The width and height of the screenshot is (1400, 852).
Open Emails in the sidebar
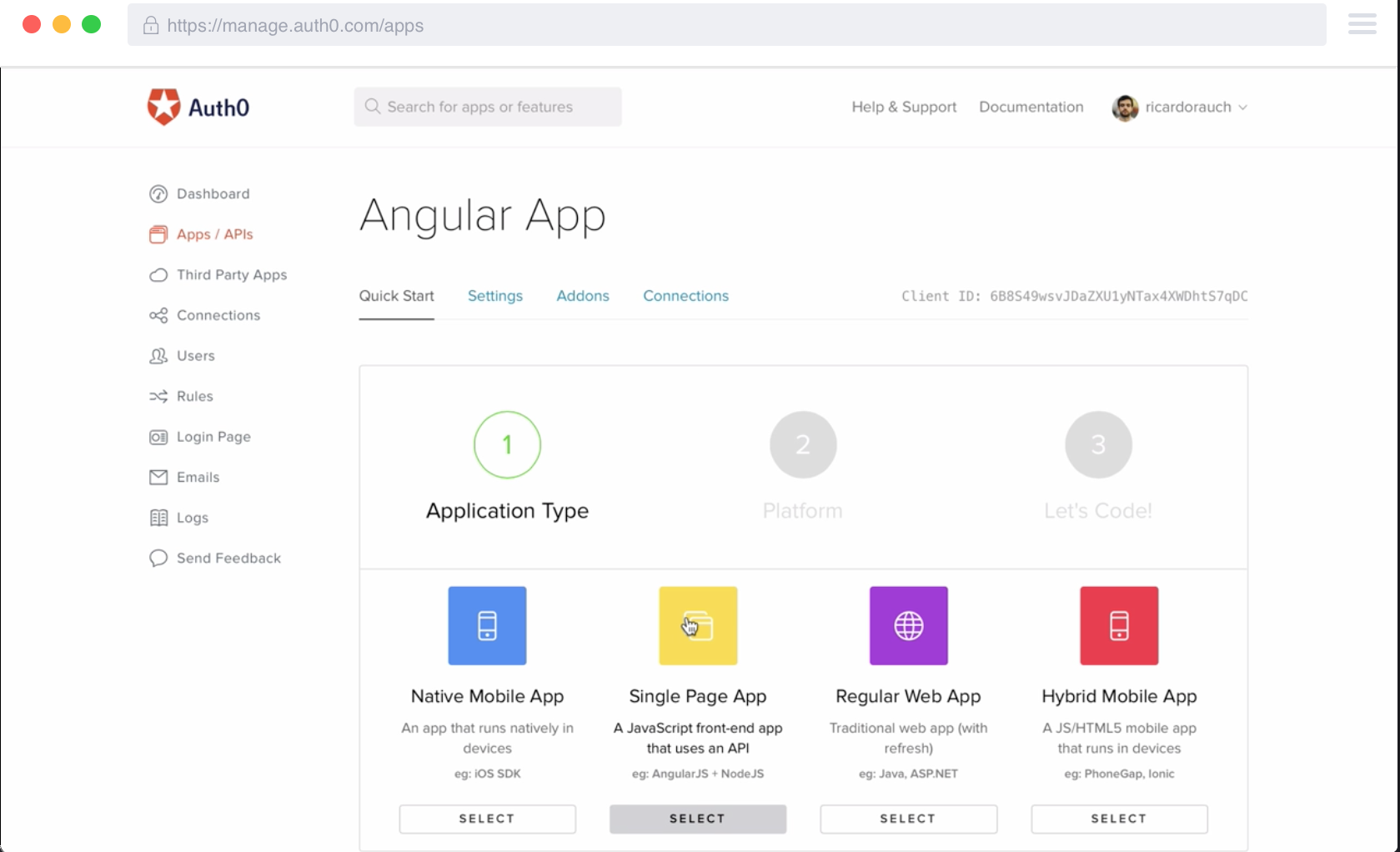[x=198, y=477]
